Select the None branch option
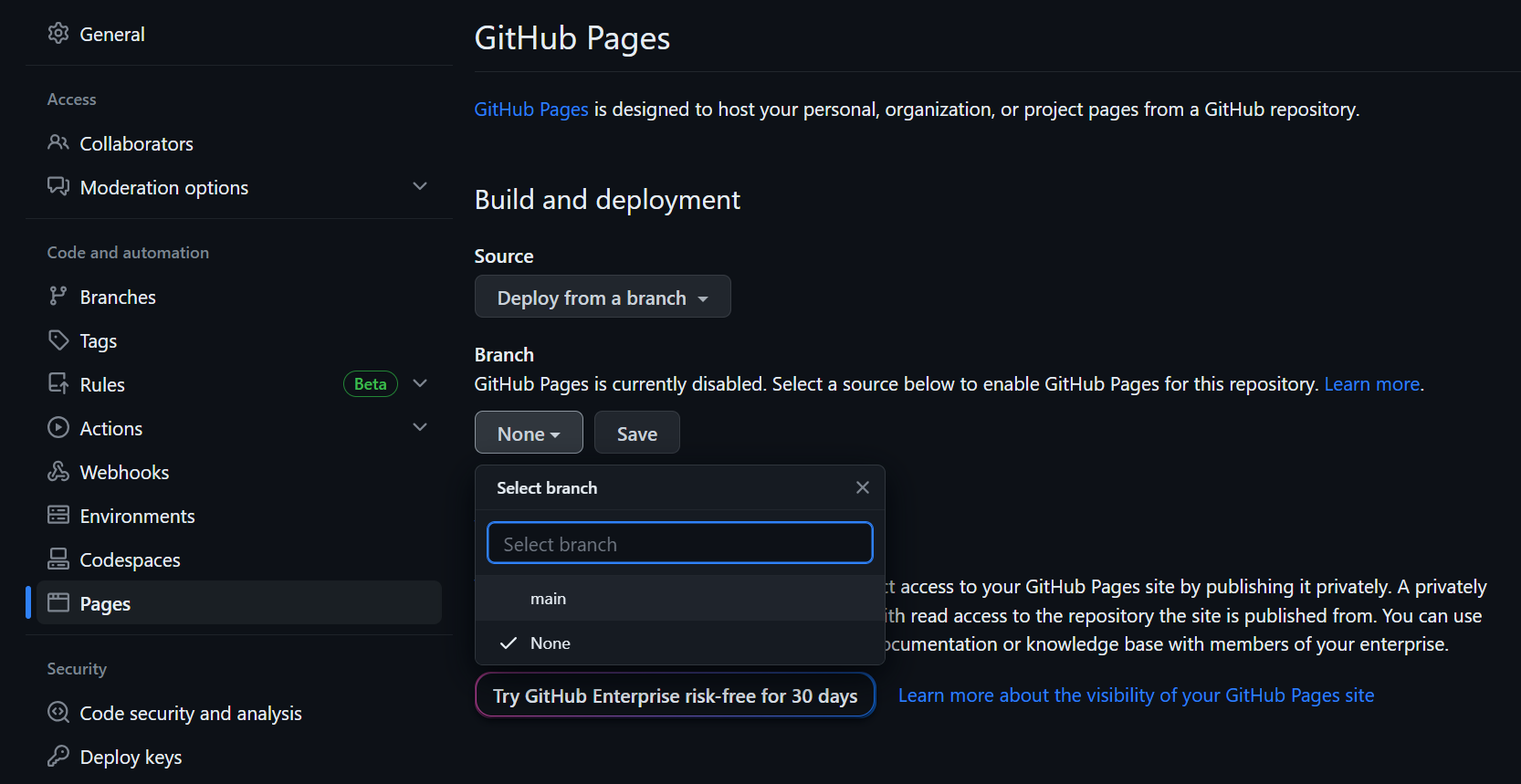This screenshot has width=1521, height=784. (x=680, y=643)
